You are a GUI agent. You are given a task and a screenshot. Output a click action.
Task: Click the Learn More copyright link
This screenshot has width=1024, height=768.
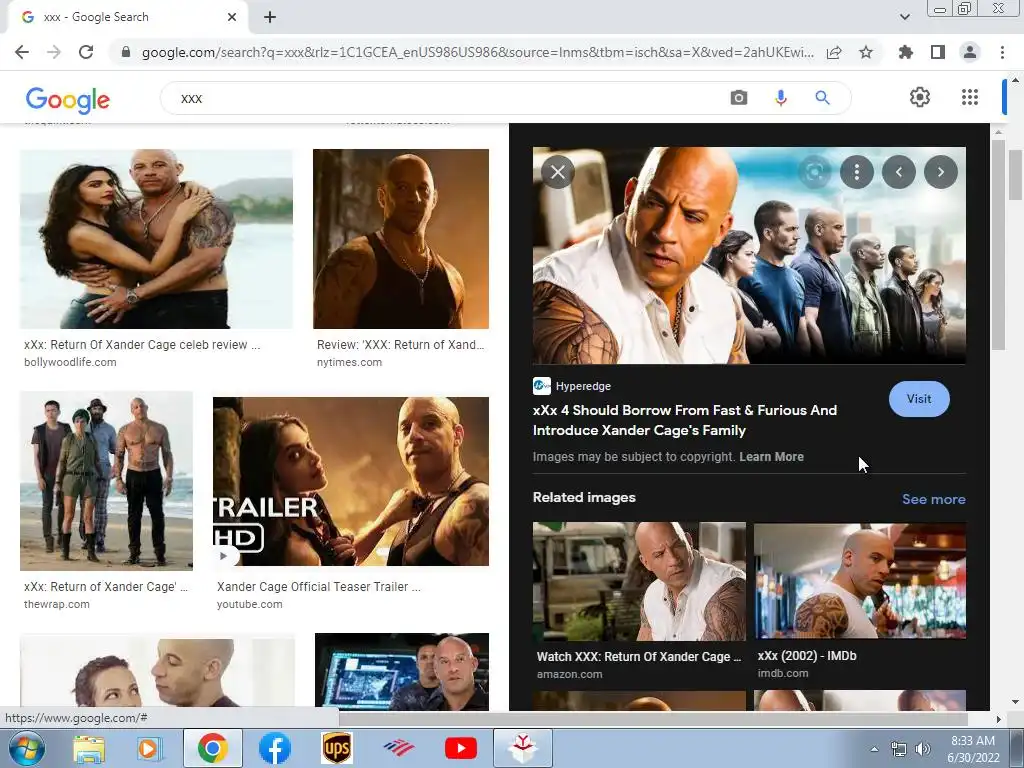[771, 457]
